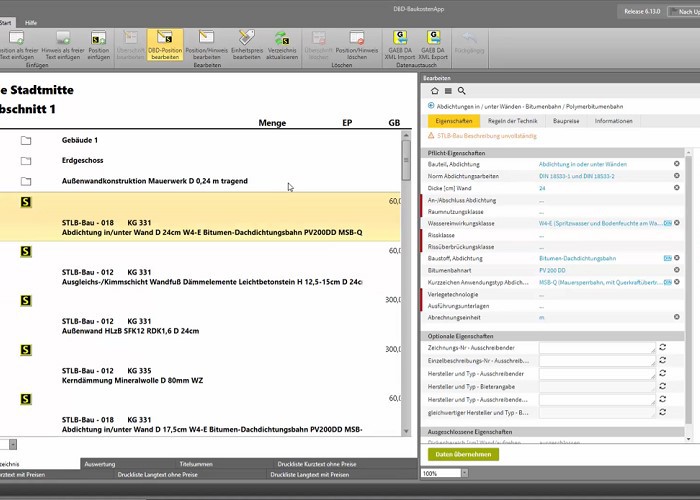Open the 'Auswertung' bottom tab
The width and height of the screenshot is (700, 500).
point(100,464)
